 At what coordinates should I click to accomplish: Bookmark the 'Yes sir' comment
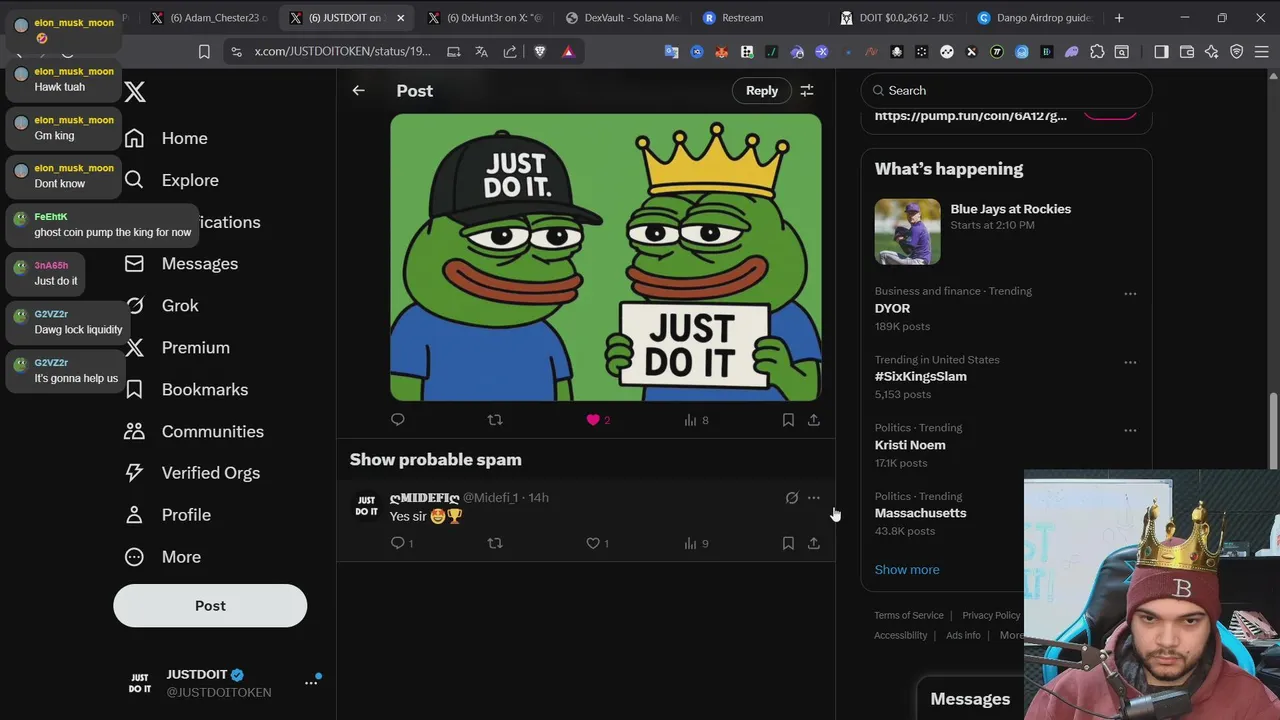[x=788, y=543]
